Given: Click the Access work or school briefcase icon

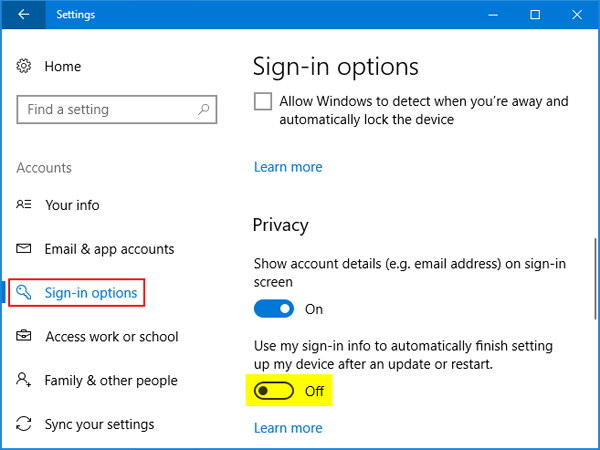Looking at the screenshot, I should 25,337.
